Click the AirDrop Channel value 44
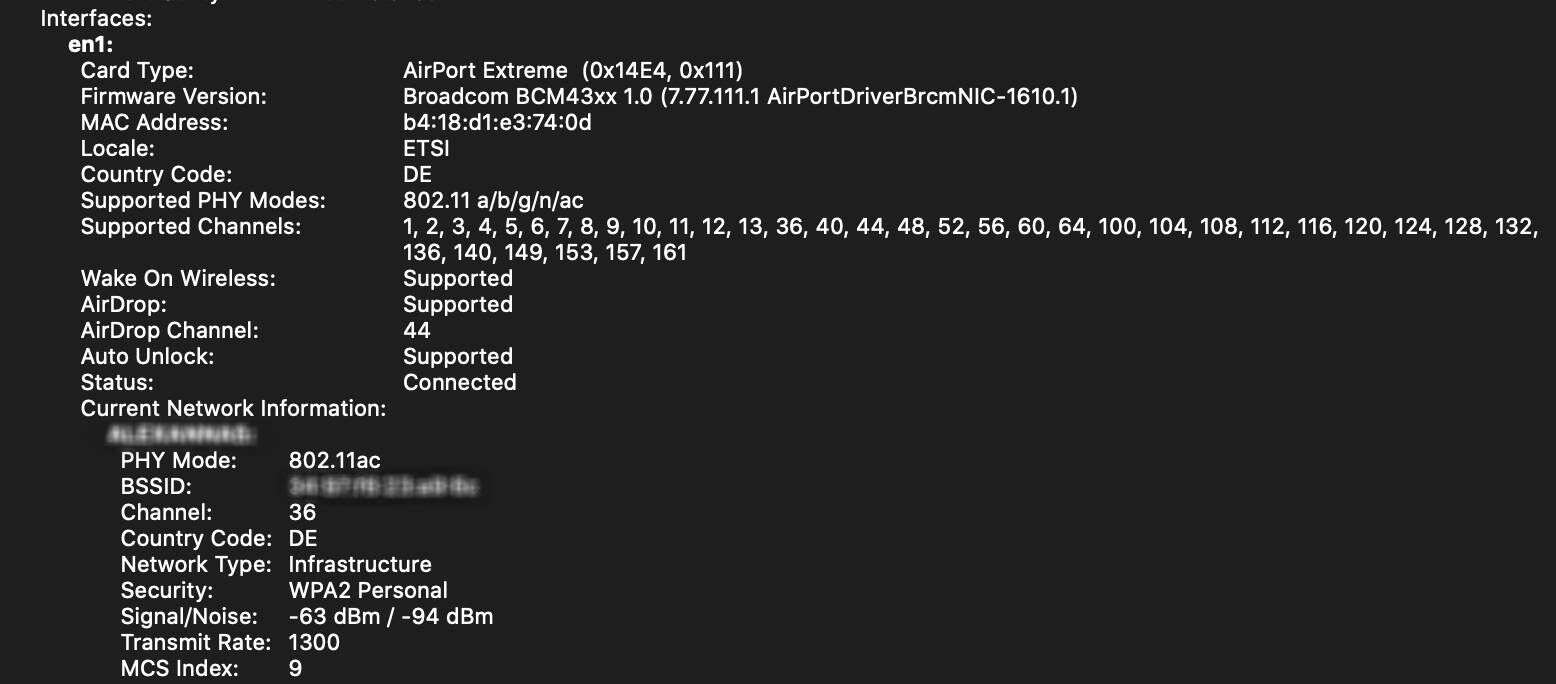This screenshot has width=1556, height=684. click(x=417, y=331)
